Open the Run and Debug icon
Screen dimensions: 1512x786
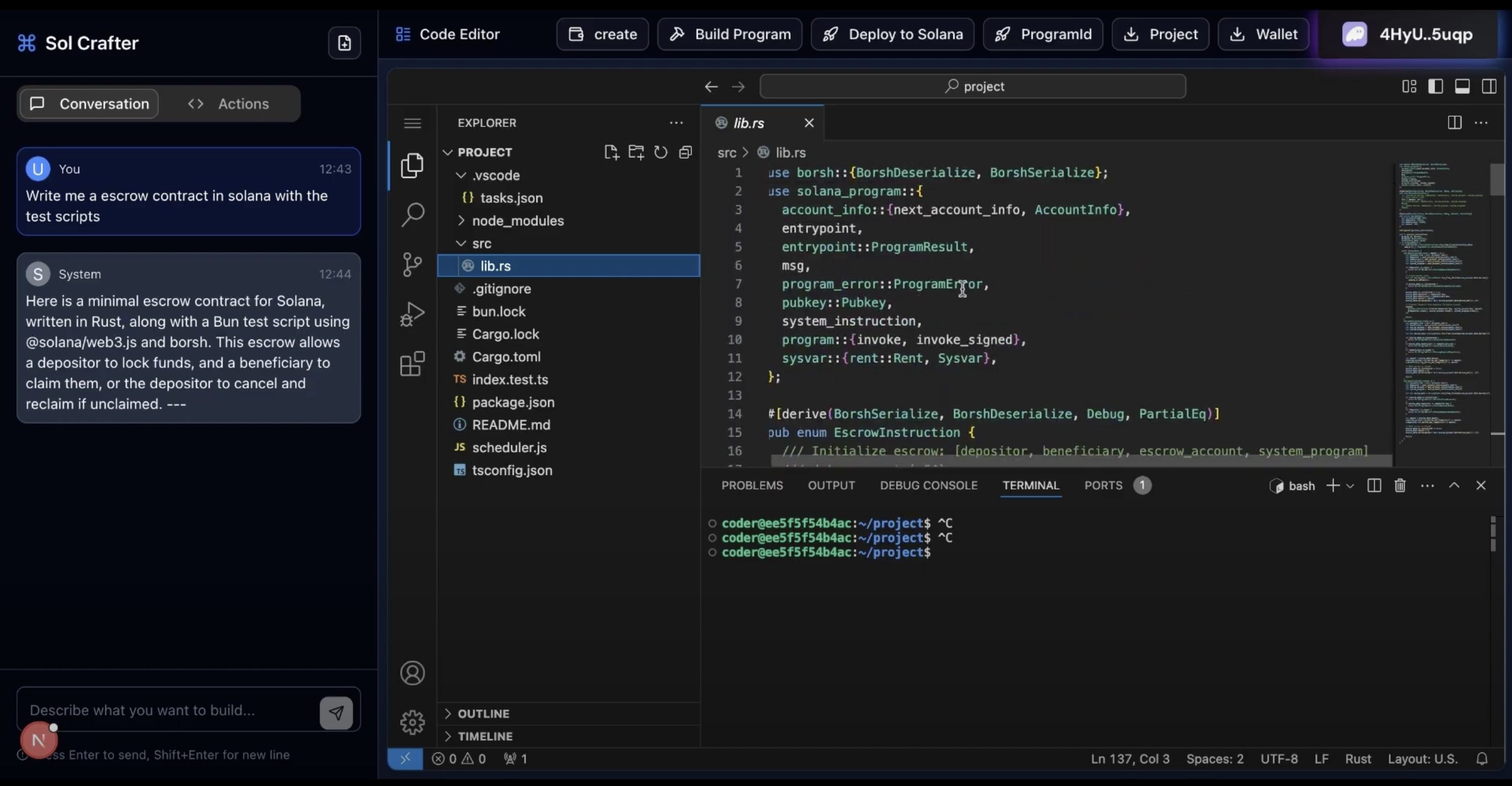click(413, 313)
